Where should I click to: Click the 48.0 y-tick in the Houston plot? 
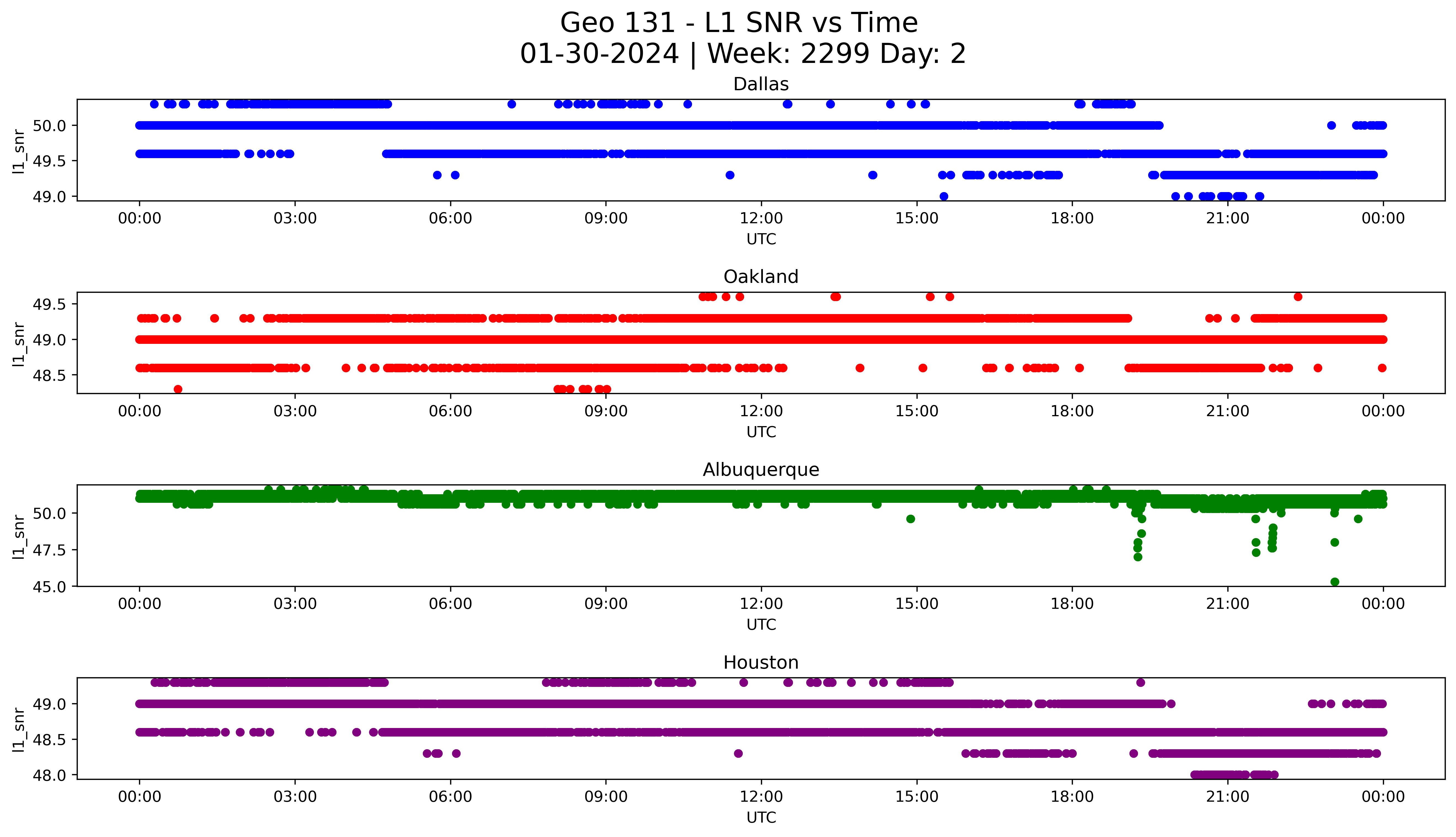pos(49,775)
